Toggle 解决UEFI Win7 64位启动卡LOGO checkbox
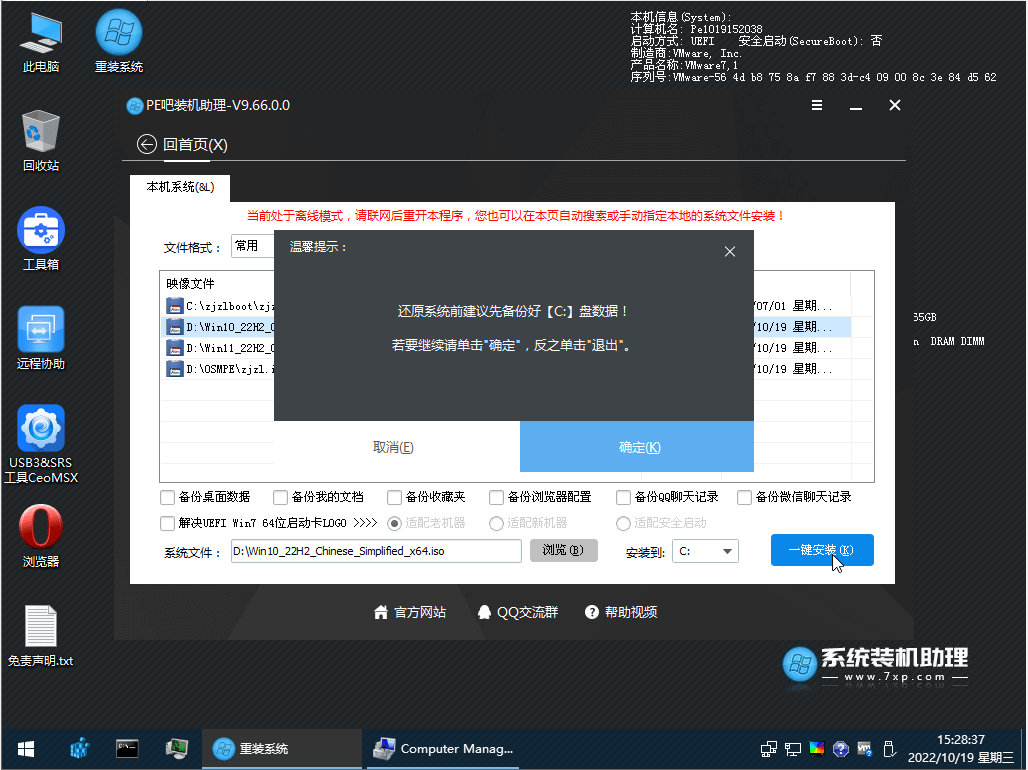 [x=168, y=523]
